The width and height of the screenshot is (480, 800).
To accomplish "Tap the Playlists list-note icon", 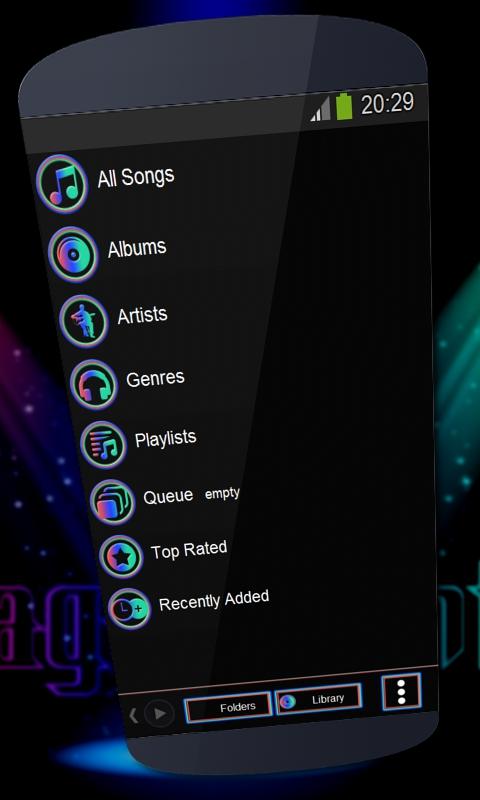I will click(x=104, y=445).
